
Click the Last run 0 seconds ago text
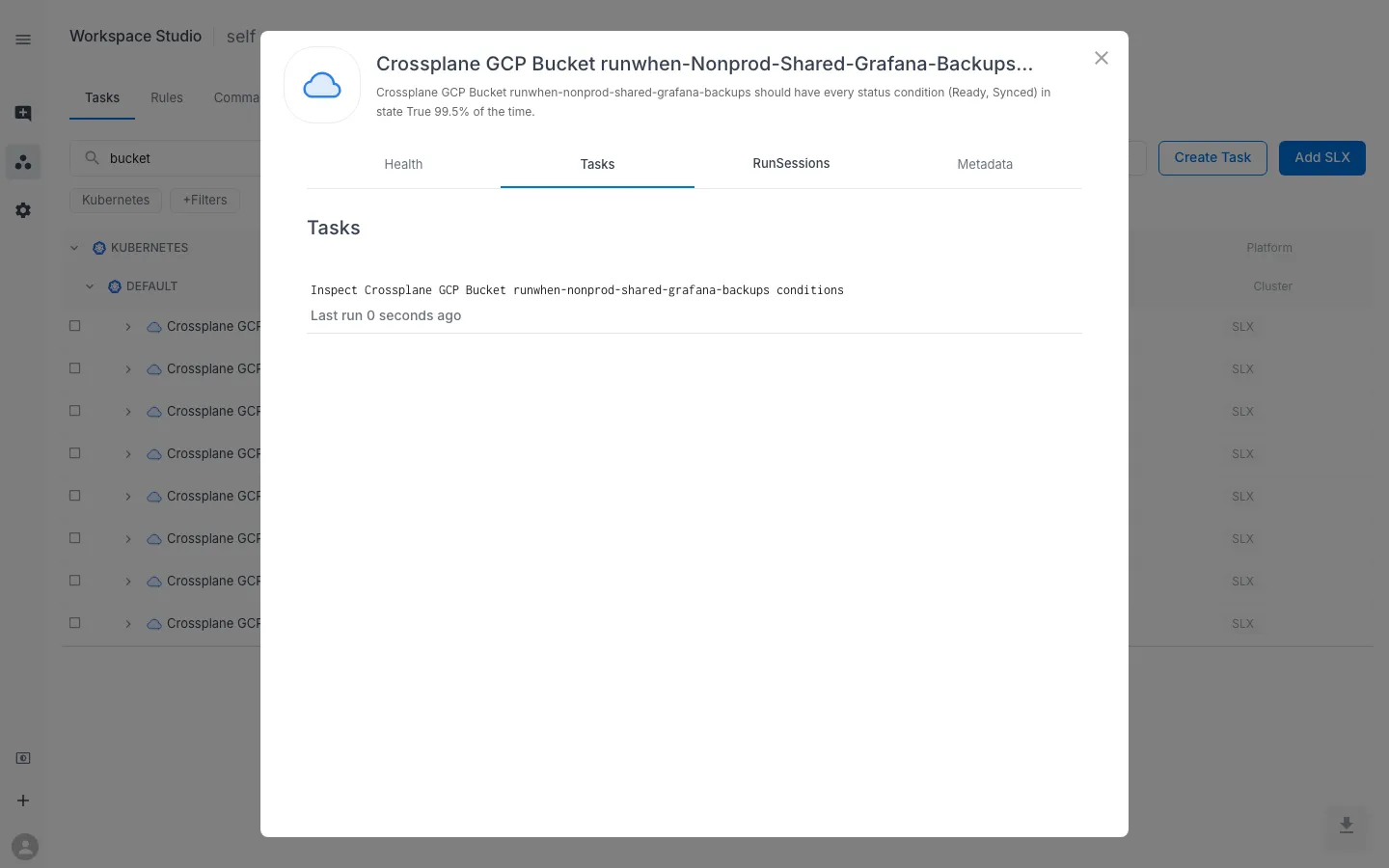[x=386, y=315]
